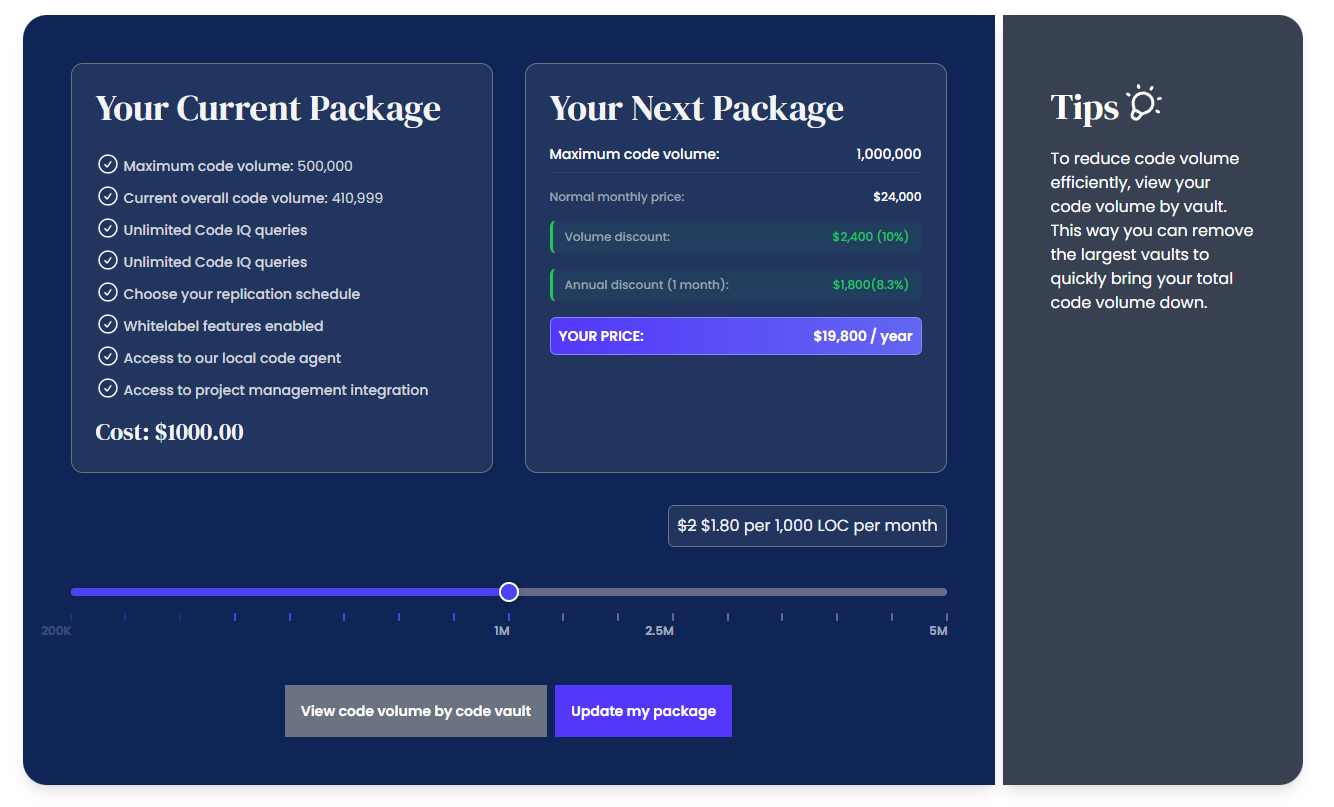The image size is (1334, 807).
Task: Click the Volume discount row
Action: pos(735,237)
